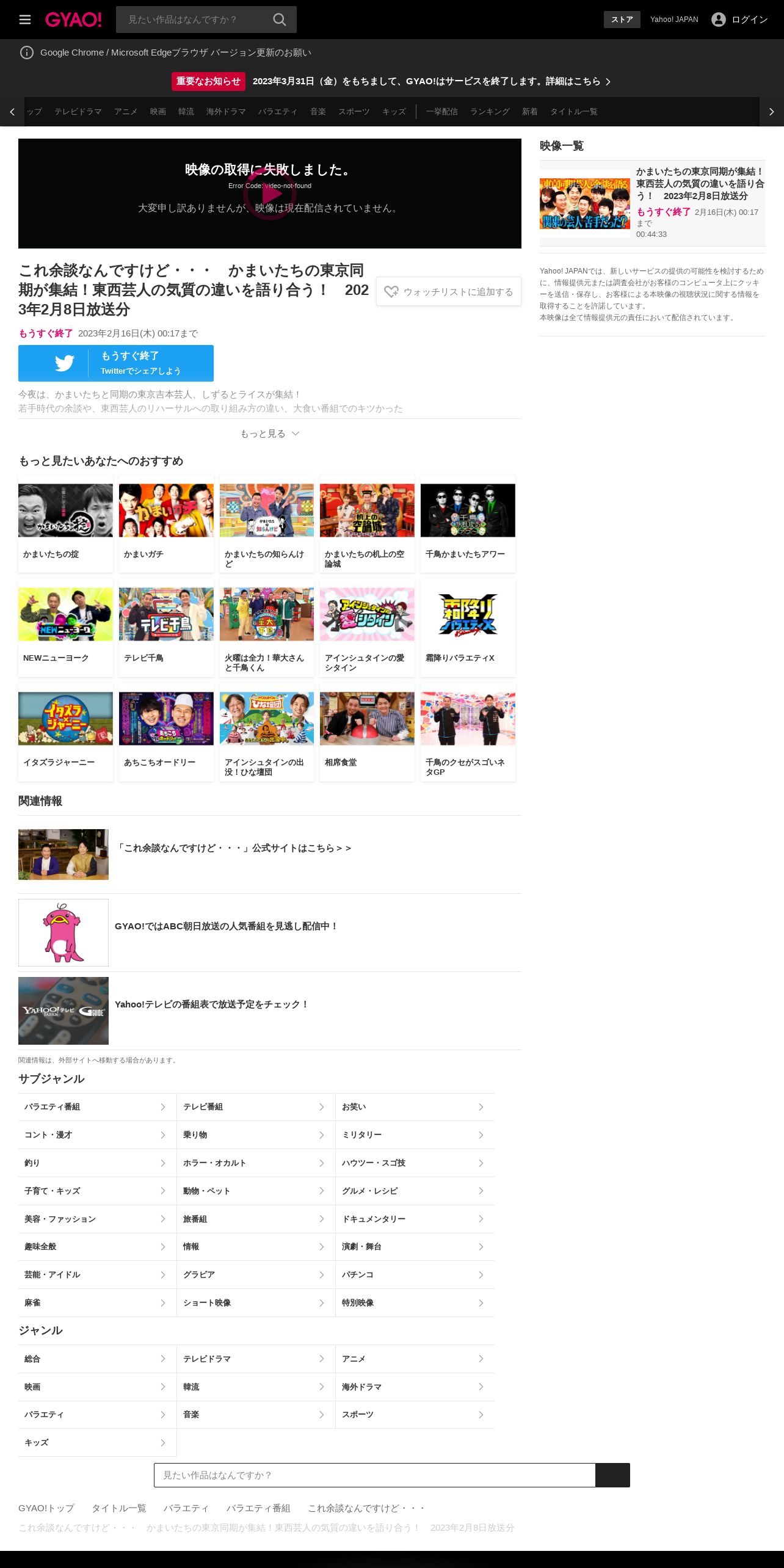Select タイトル一覧 in top navigation
Image resolution: width=784 pixels, height=1568 pixels.
point(574,112)
